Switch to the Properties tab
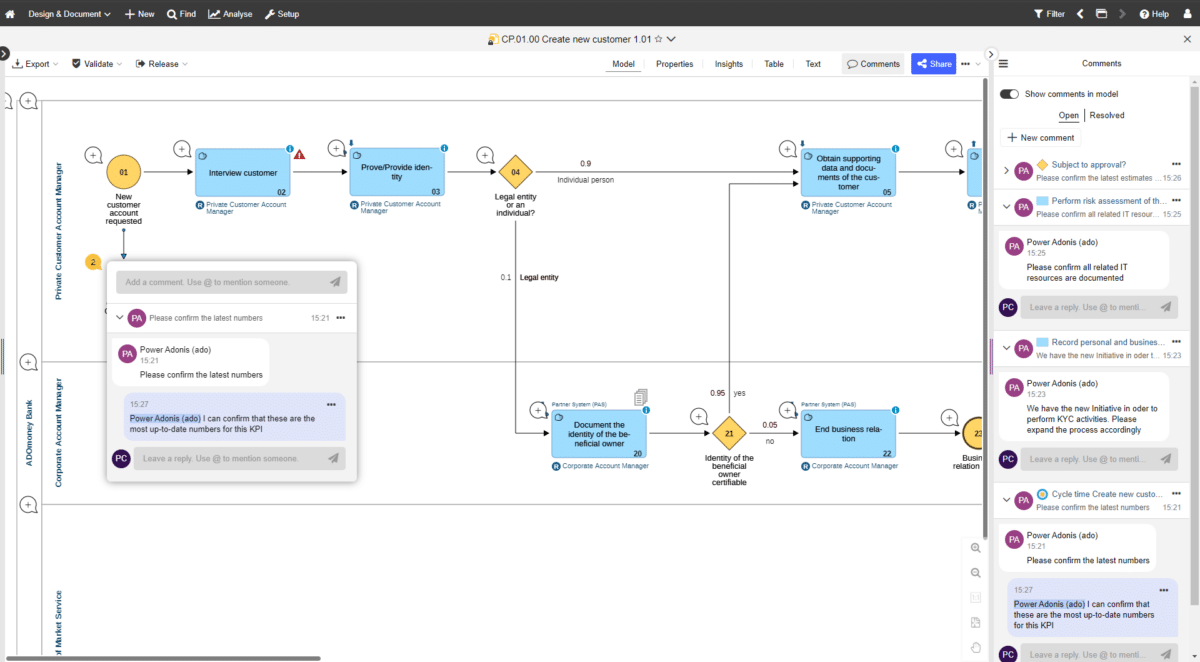This screenshot has height=662, width=1200. point(674,63)
